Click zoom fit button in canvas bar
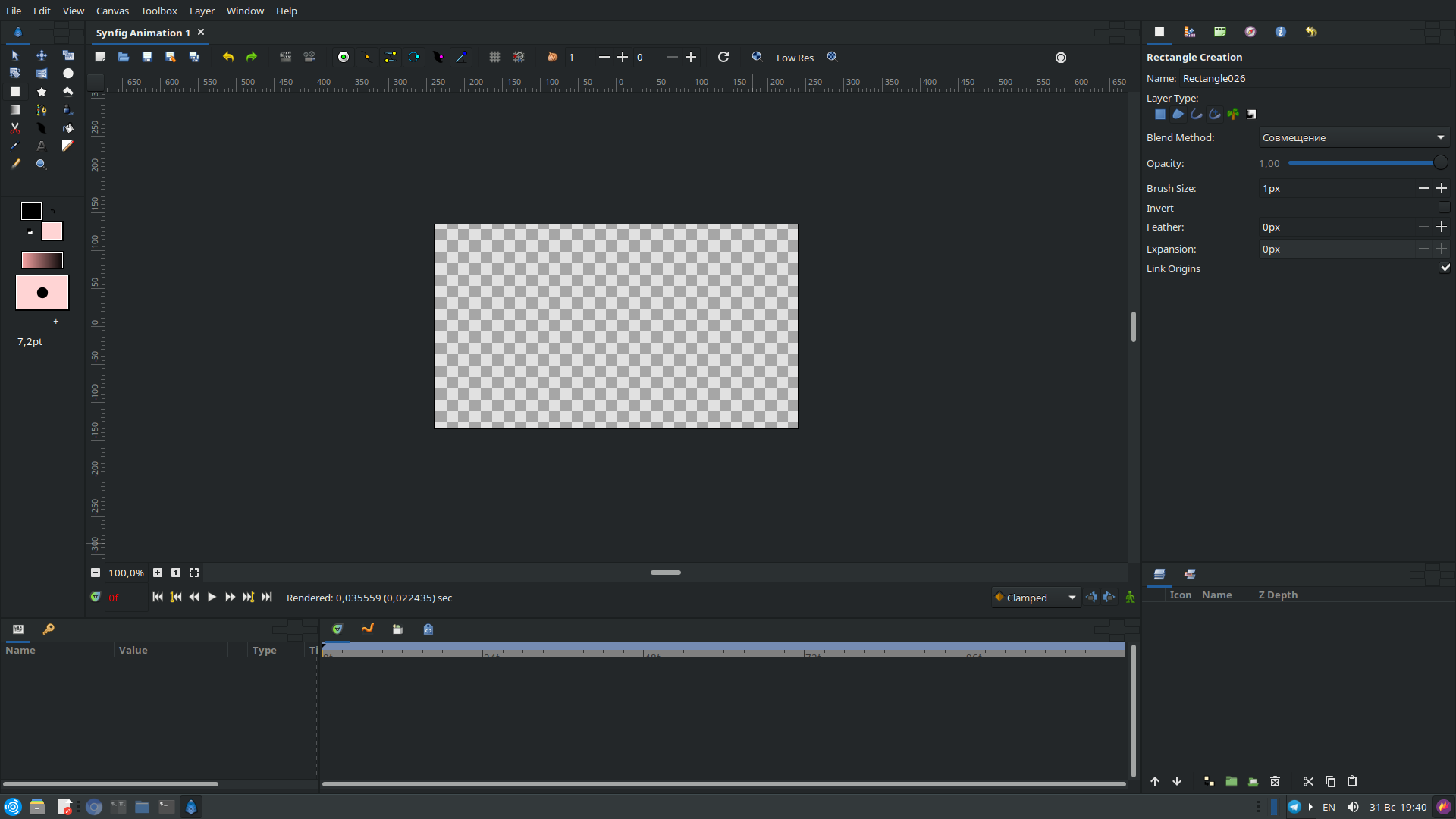This screenshot has width=1456, height=819. tap(194, 573)
